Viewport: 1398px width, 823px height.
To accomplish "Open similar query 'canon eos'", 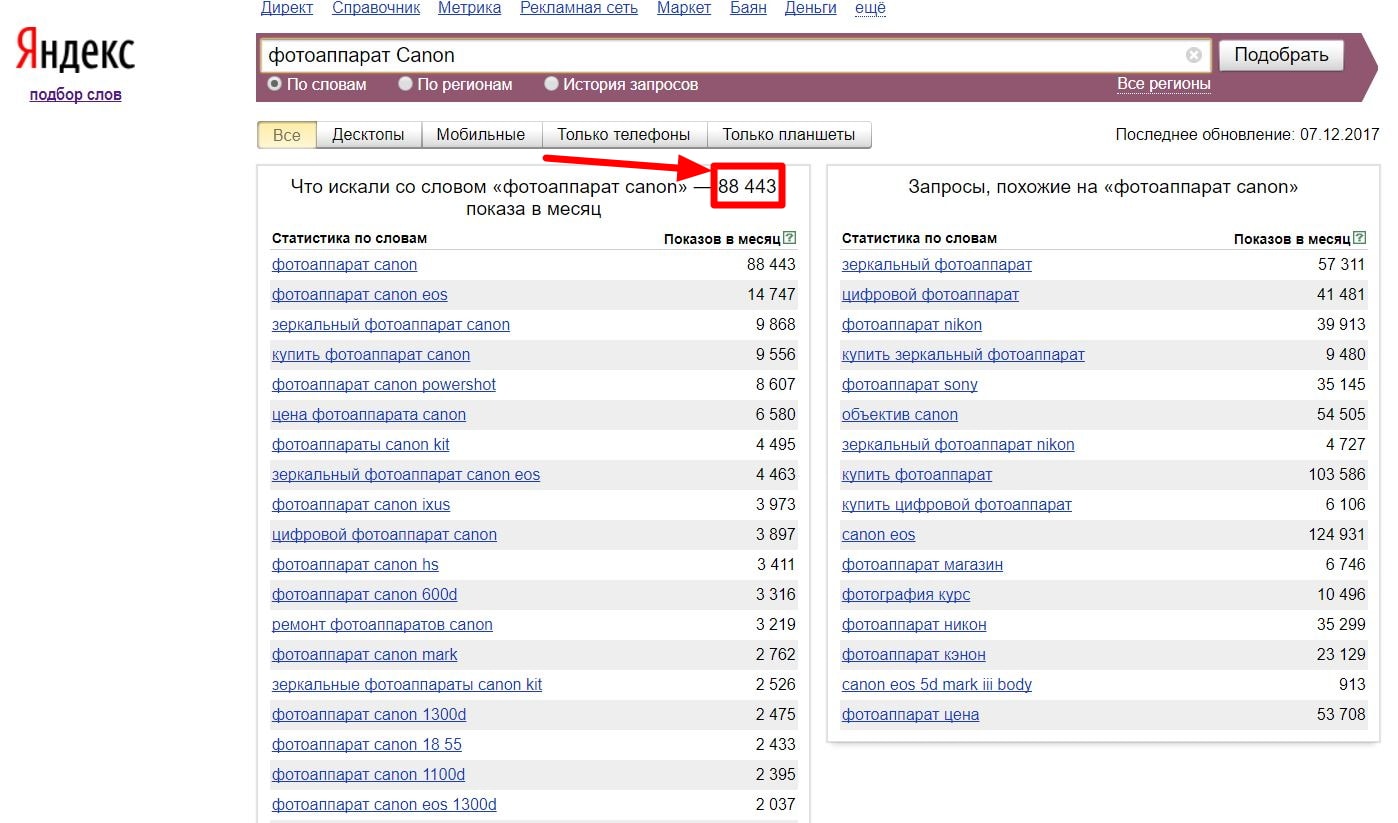I will tap(878, 535).
